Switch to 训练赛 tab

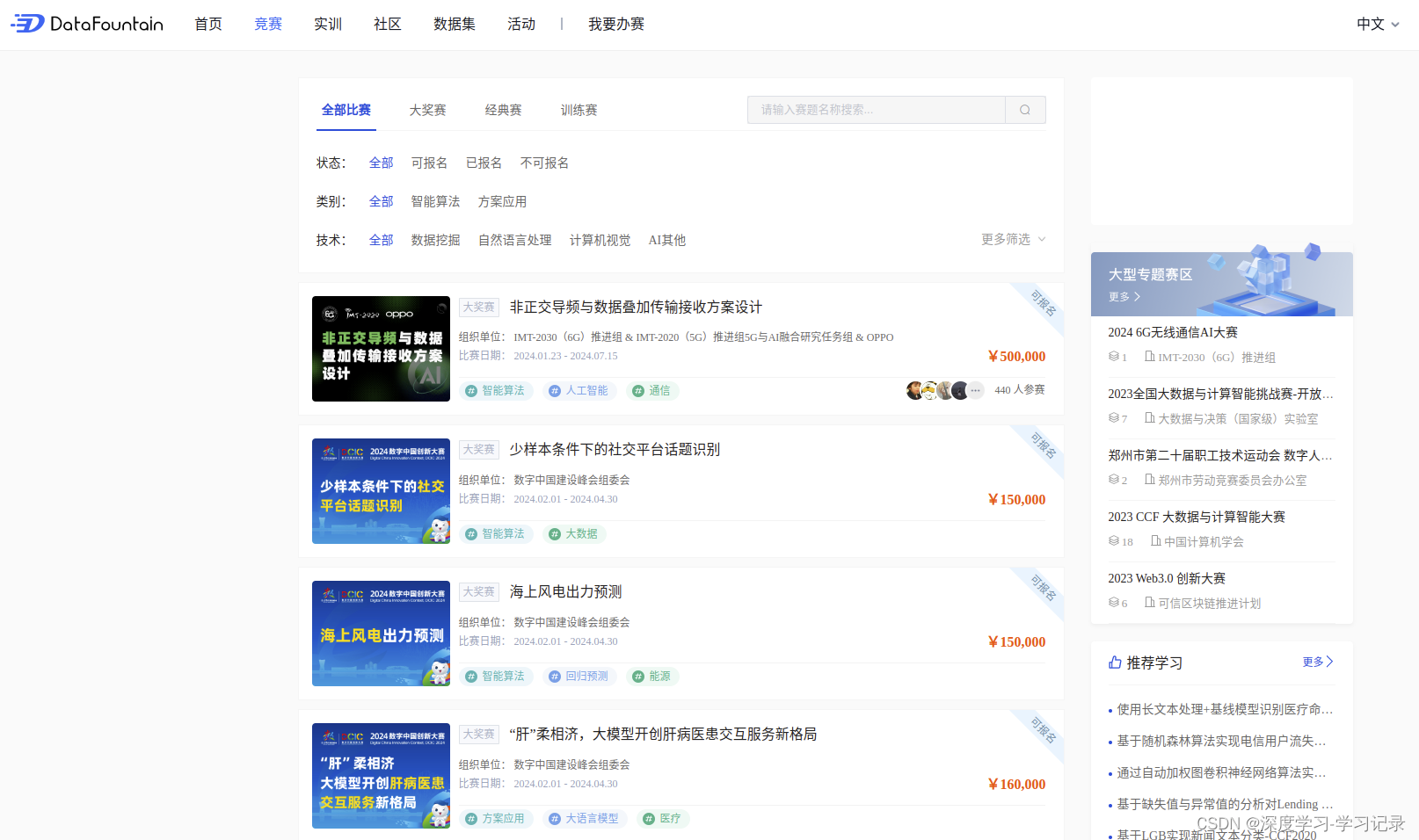click(x=579, y=110)
